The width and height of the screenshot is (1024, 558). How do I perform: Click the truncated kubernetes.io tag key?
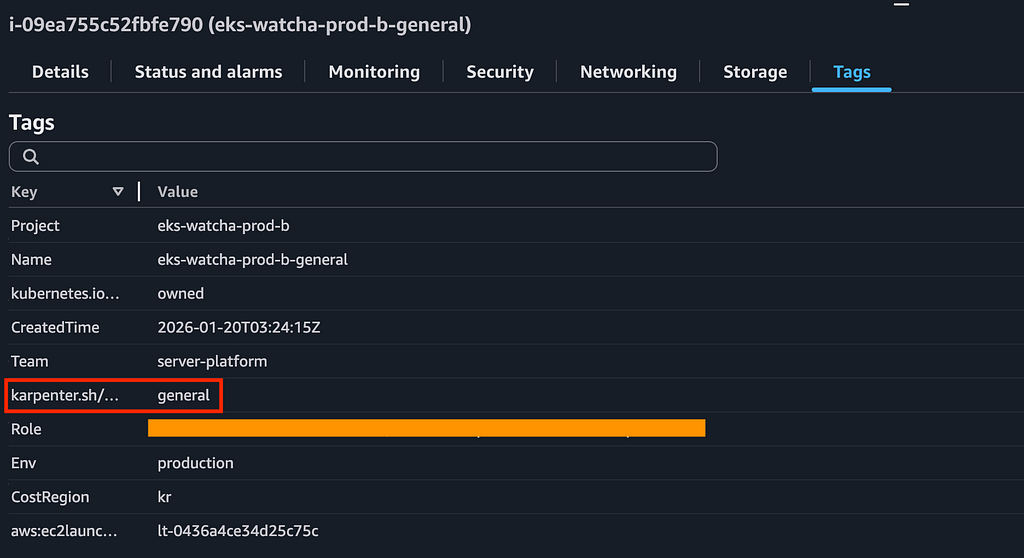[x=65, y=293]
